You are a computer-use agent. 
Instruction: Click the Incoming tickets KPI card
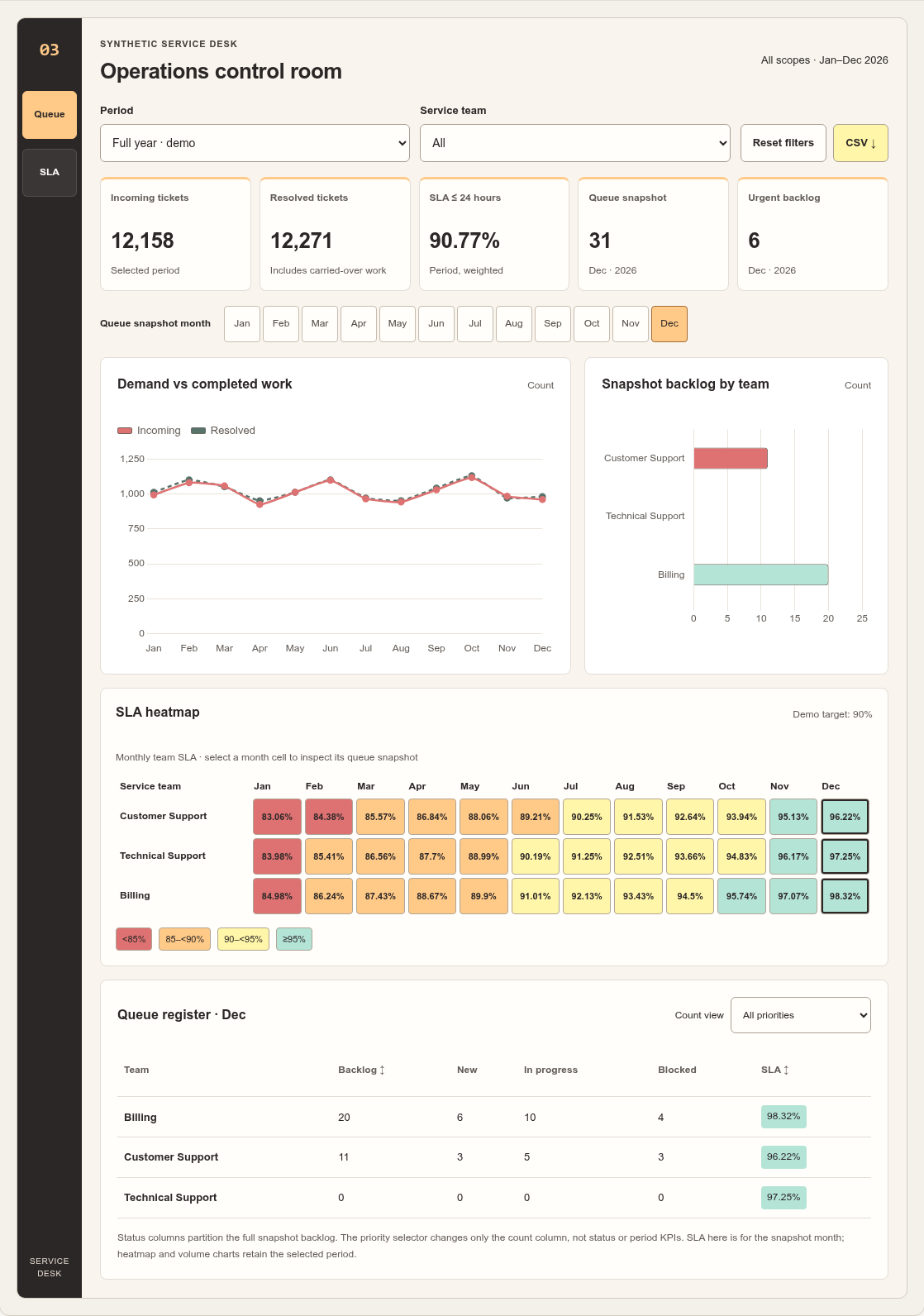[x=175, y=234]
